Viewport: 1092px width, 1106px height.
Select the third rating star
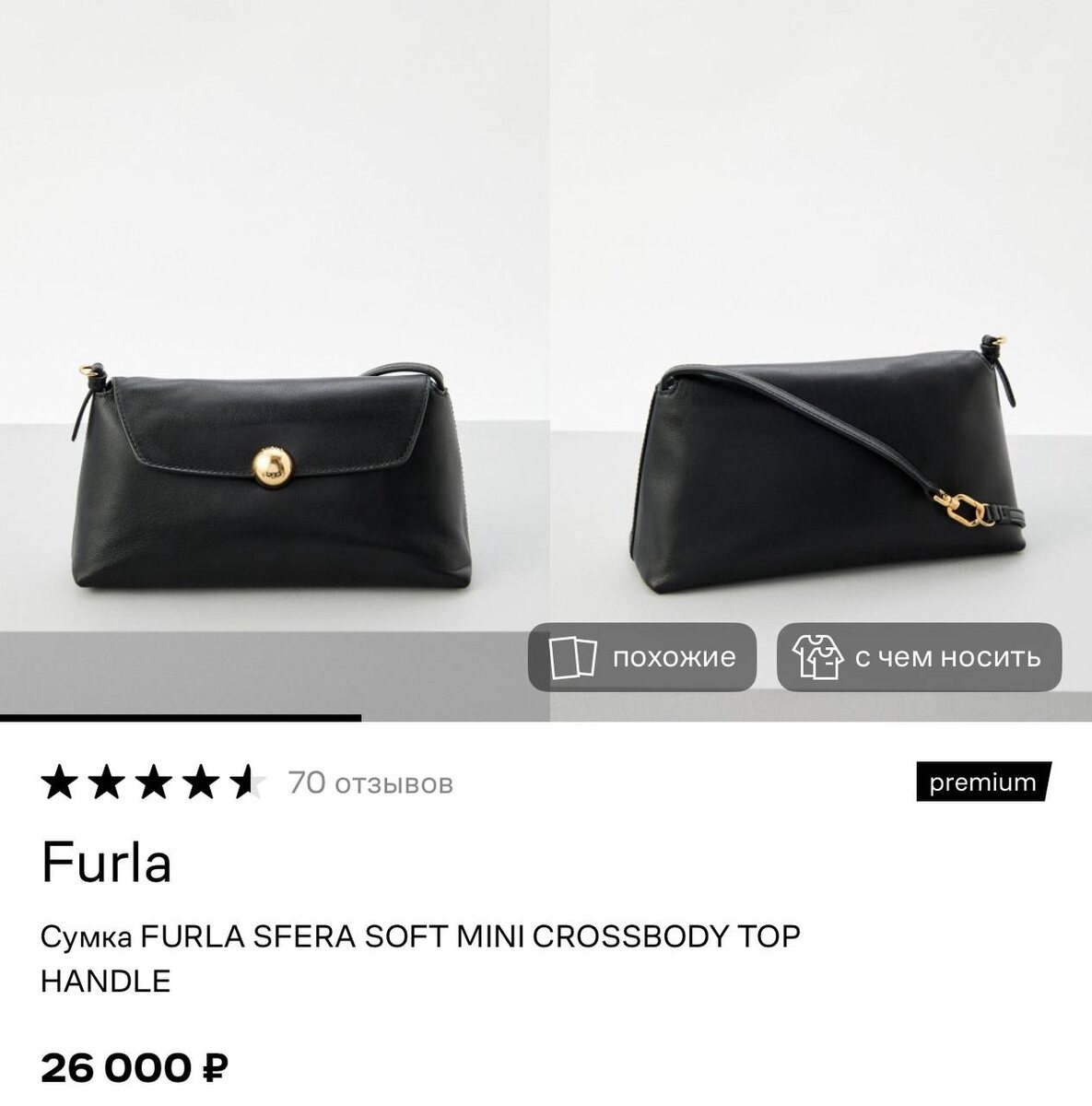(153, 782)
